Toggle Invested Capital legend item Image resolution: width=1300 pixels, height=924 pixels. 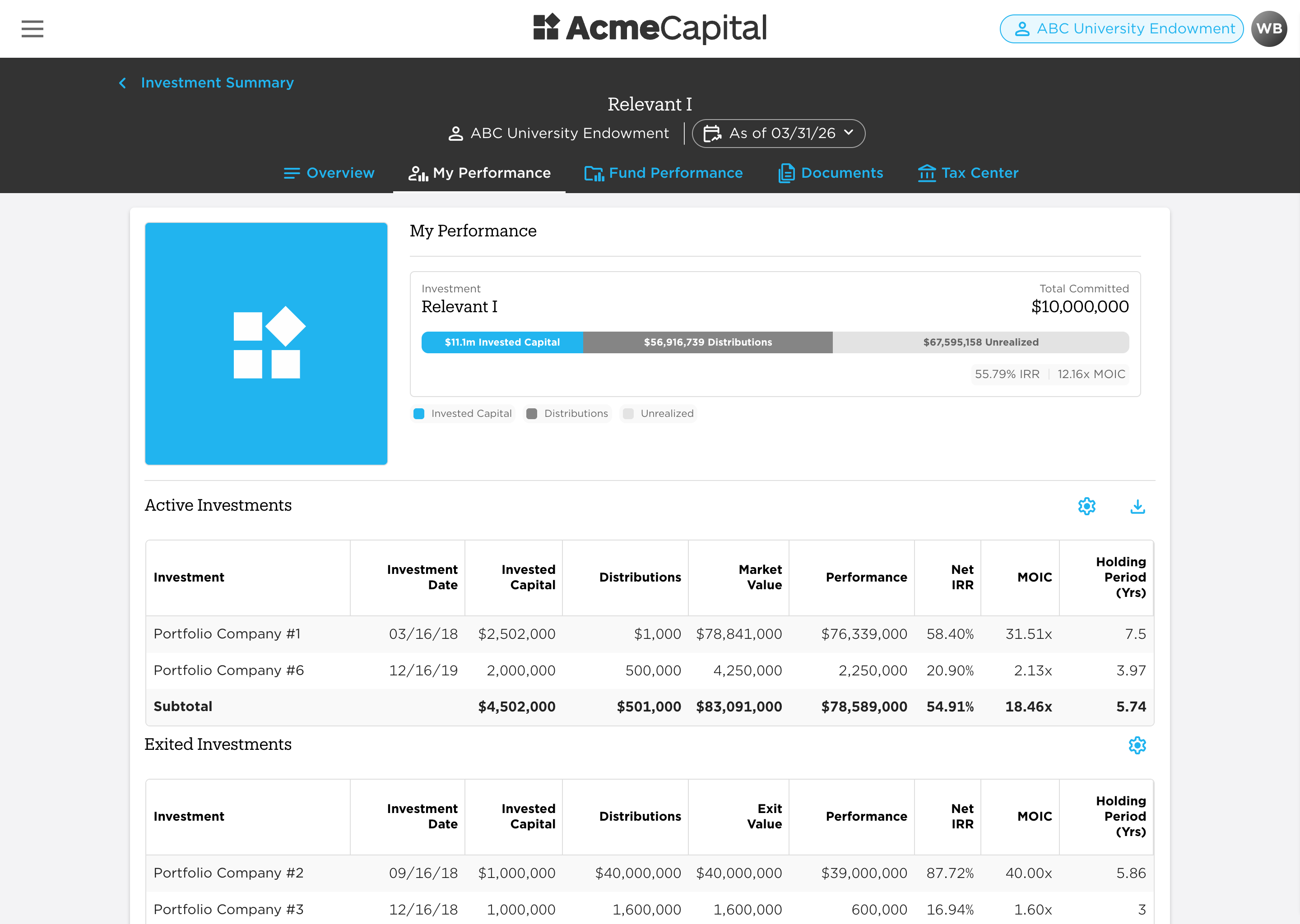463,414
